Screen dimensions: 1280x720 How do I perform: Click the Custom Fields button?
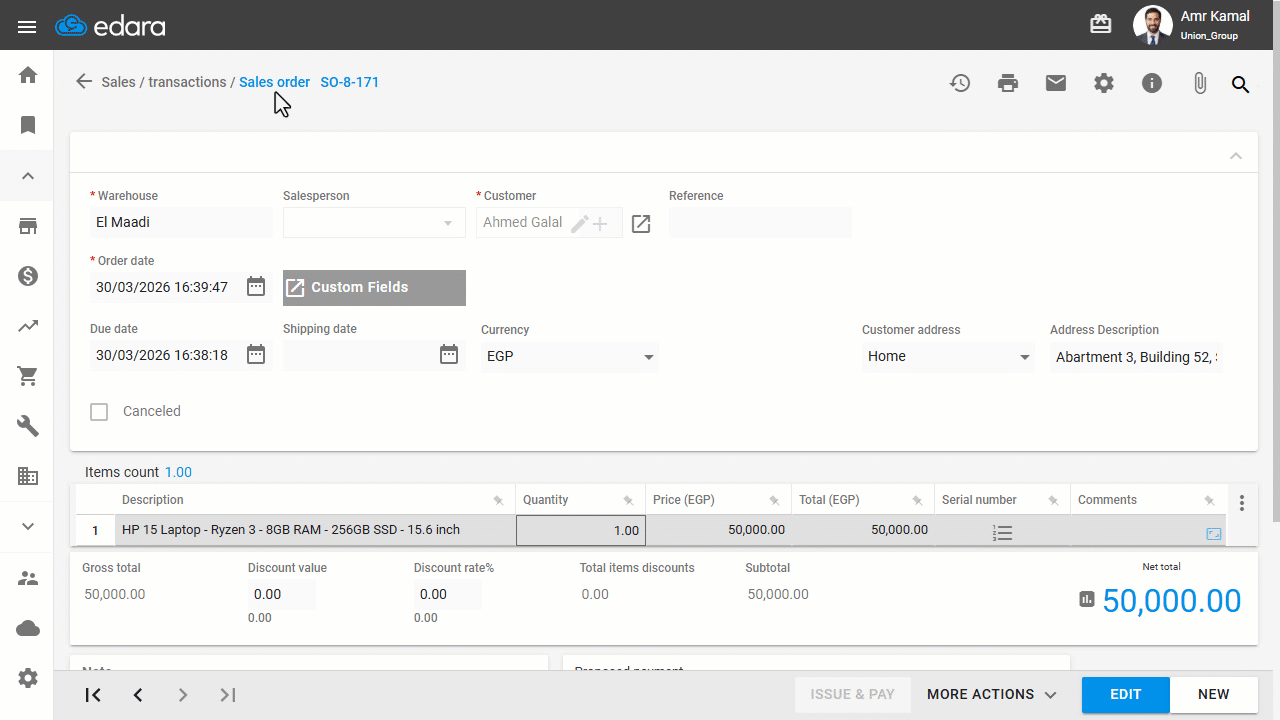click(374, 288)
